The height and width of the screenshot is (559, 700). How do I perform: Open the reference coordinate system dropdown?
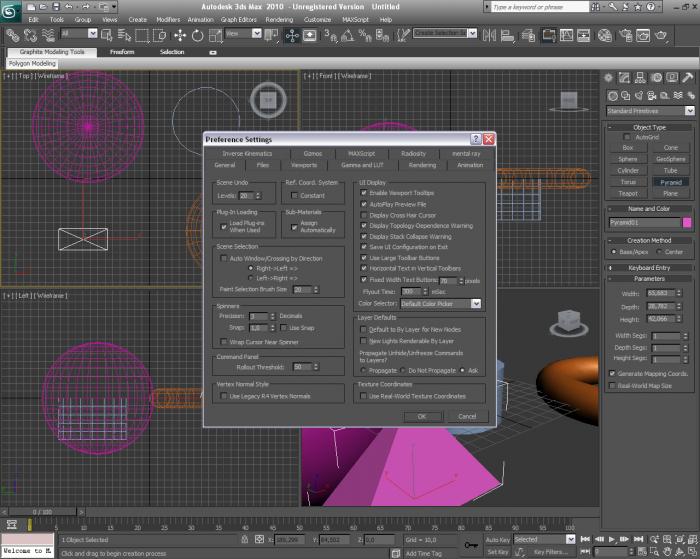(x=243, y=33)
